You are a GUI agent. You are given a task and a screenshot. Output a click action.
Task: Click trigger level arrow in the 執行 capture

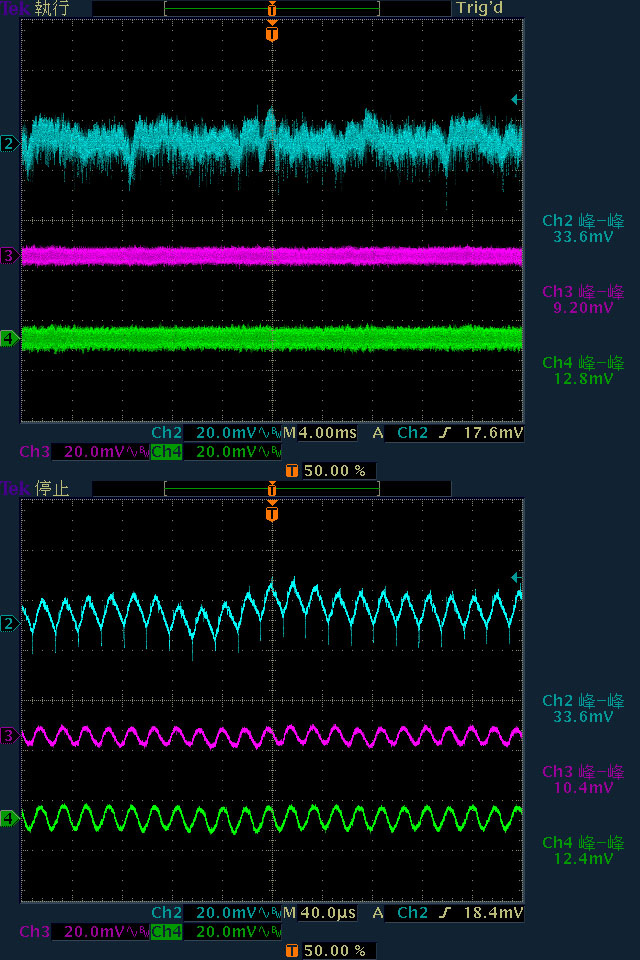(x=516, y=99)
